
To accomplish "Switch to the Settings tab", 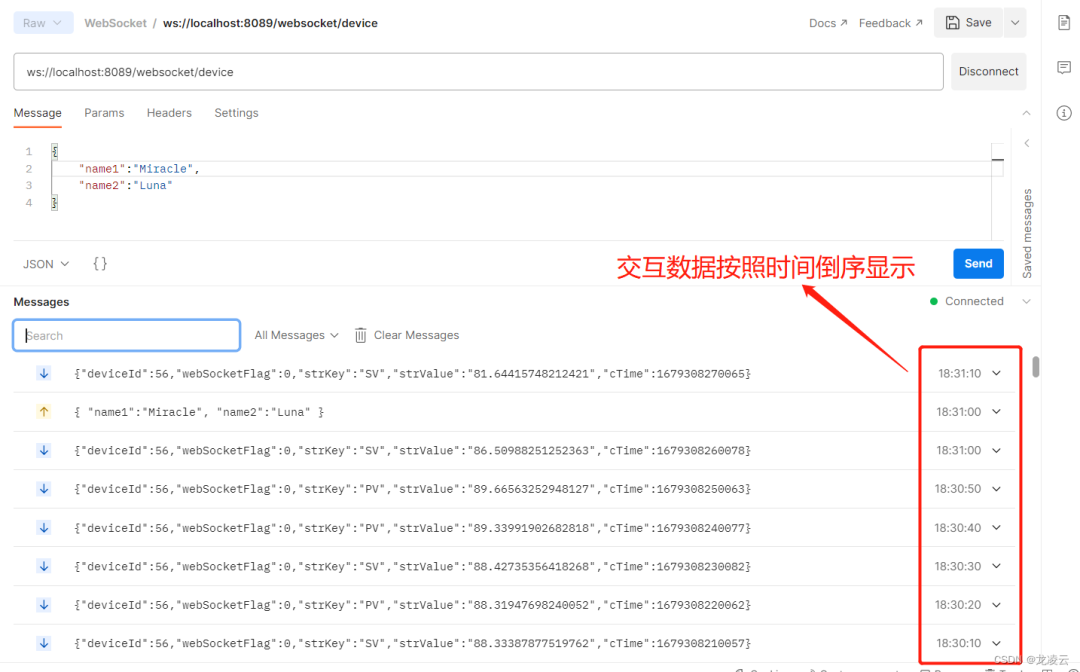I will tap(236, 113).
